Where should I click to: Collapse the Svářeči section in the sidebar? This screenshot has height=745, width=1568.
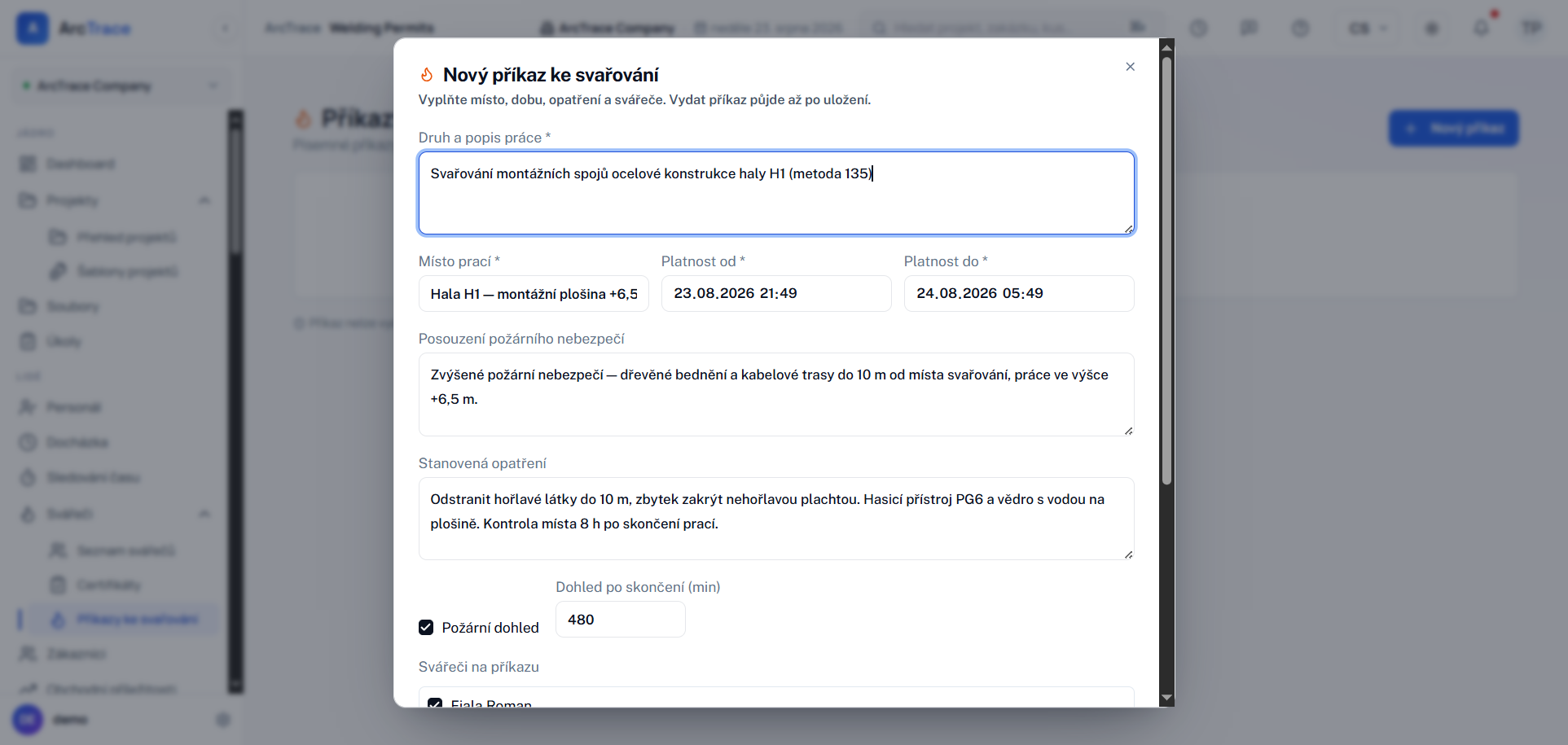204,514
